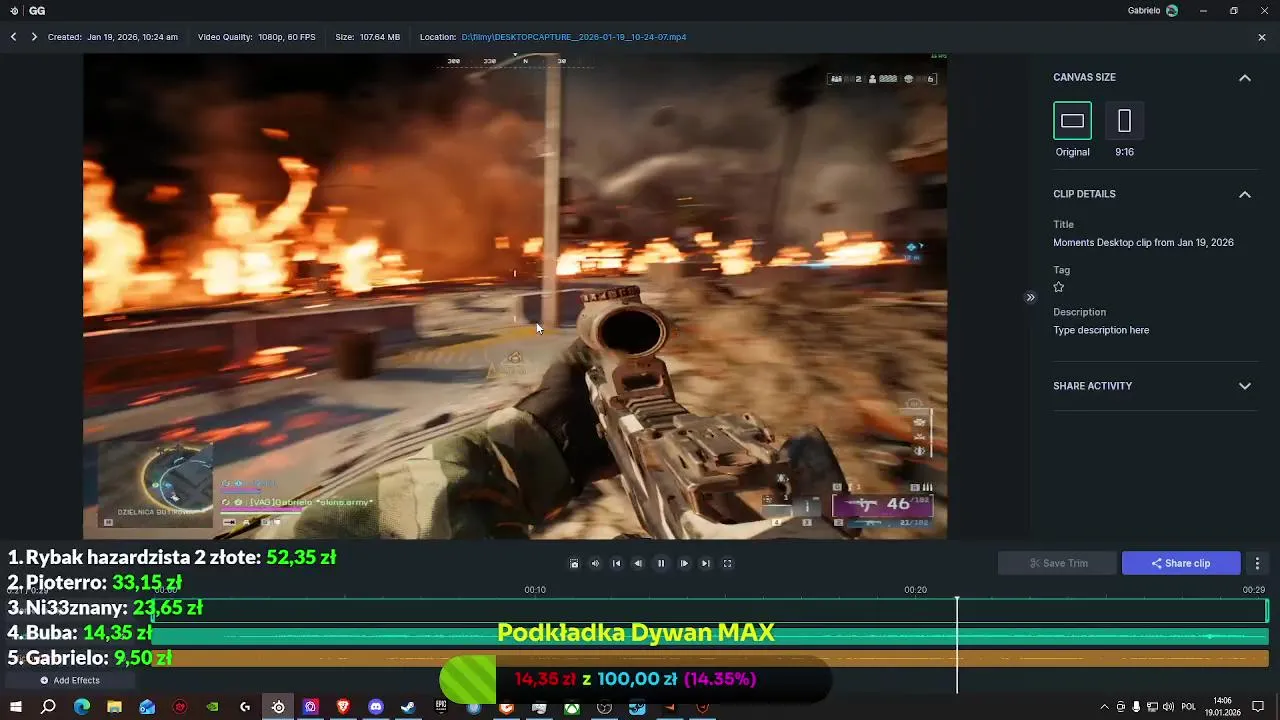1280x720 pixels.
Task: Open Windows notification center
Action: tap(1258, 707)
